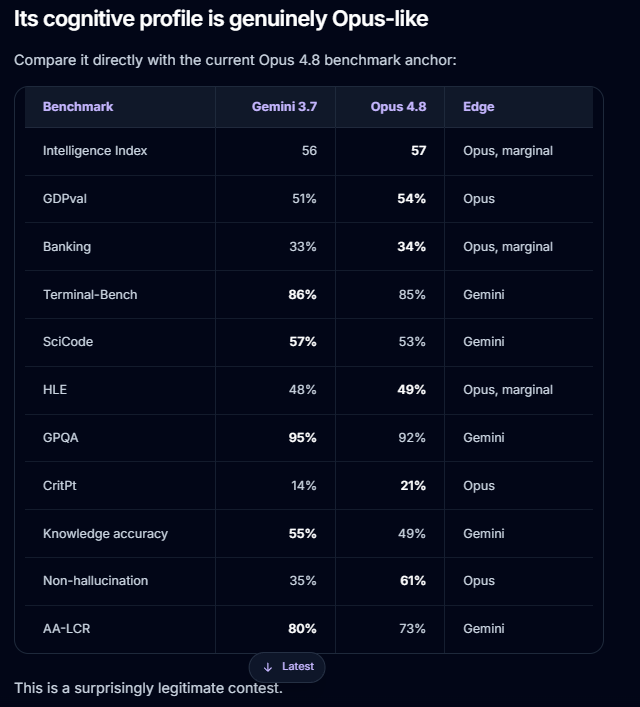Screen dimensions: 640x707
Task: Click the SciCode 57% Gemini score
Action: point(303,342)
